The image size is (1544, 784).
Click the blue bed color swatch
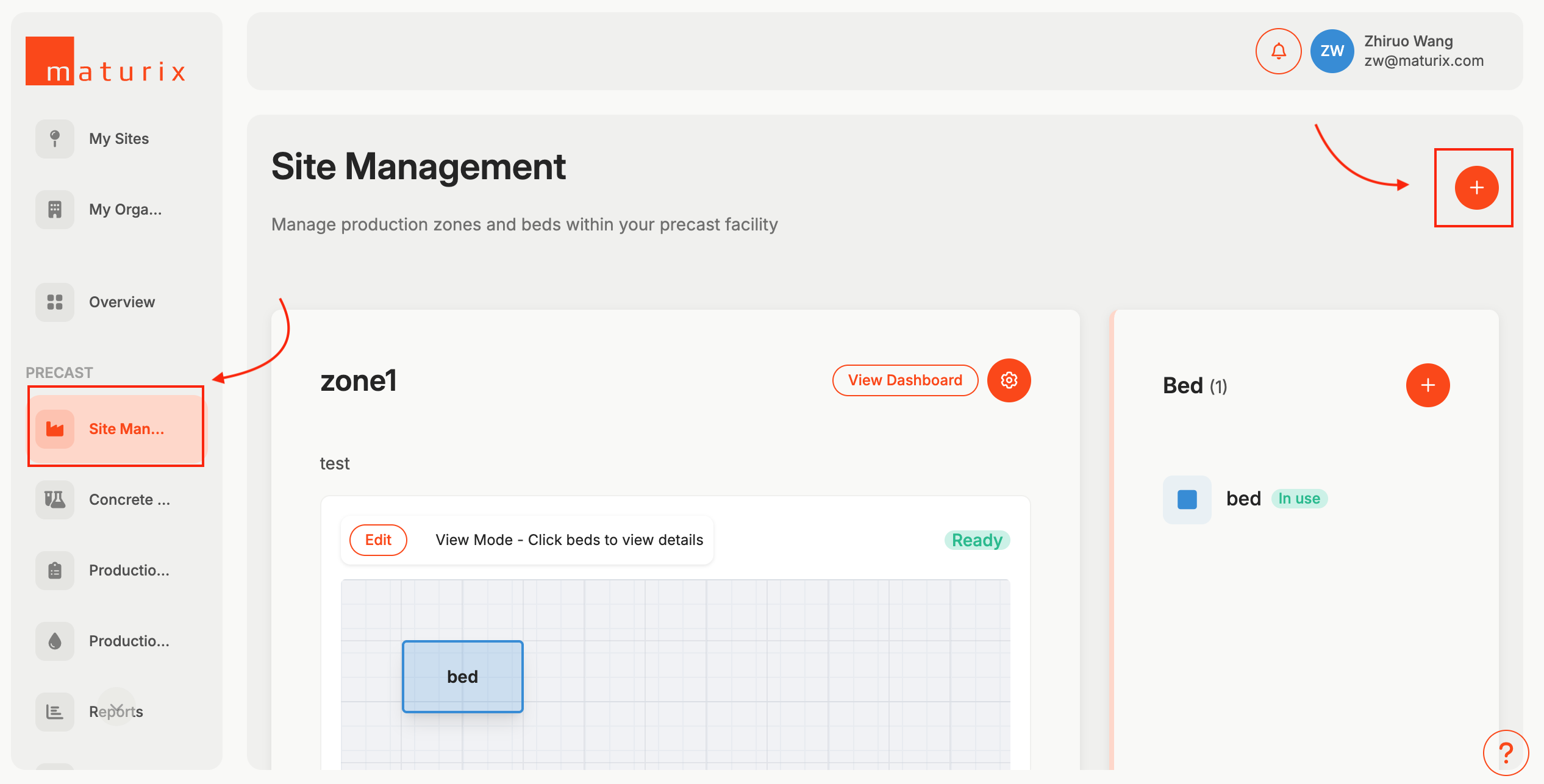tap(1187, 499)
